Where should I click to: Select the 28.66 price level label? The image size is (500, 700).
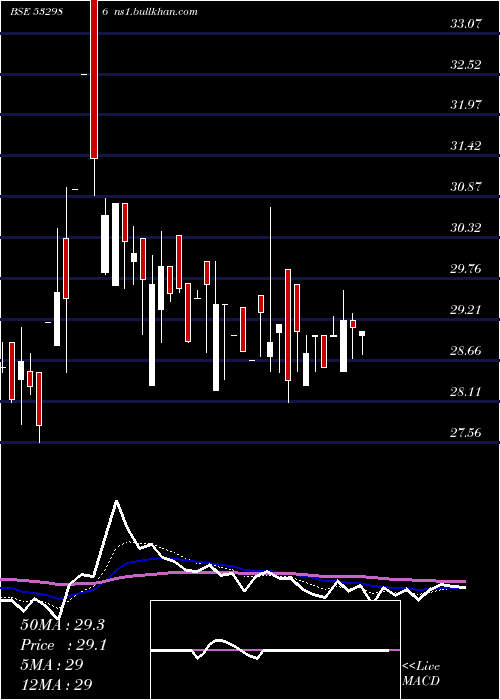click(x=466, y=350)
